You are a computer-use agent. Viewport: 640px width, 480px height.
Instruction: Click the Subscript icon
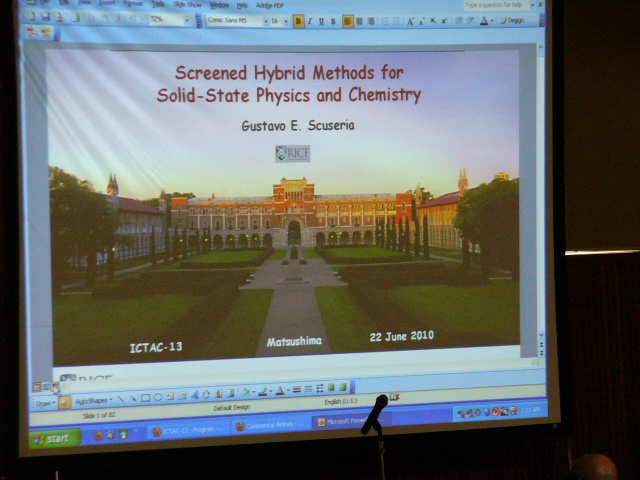coord(433,21)
